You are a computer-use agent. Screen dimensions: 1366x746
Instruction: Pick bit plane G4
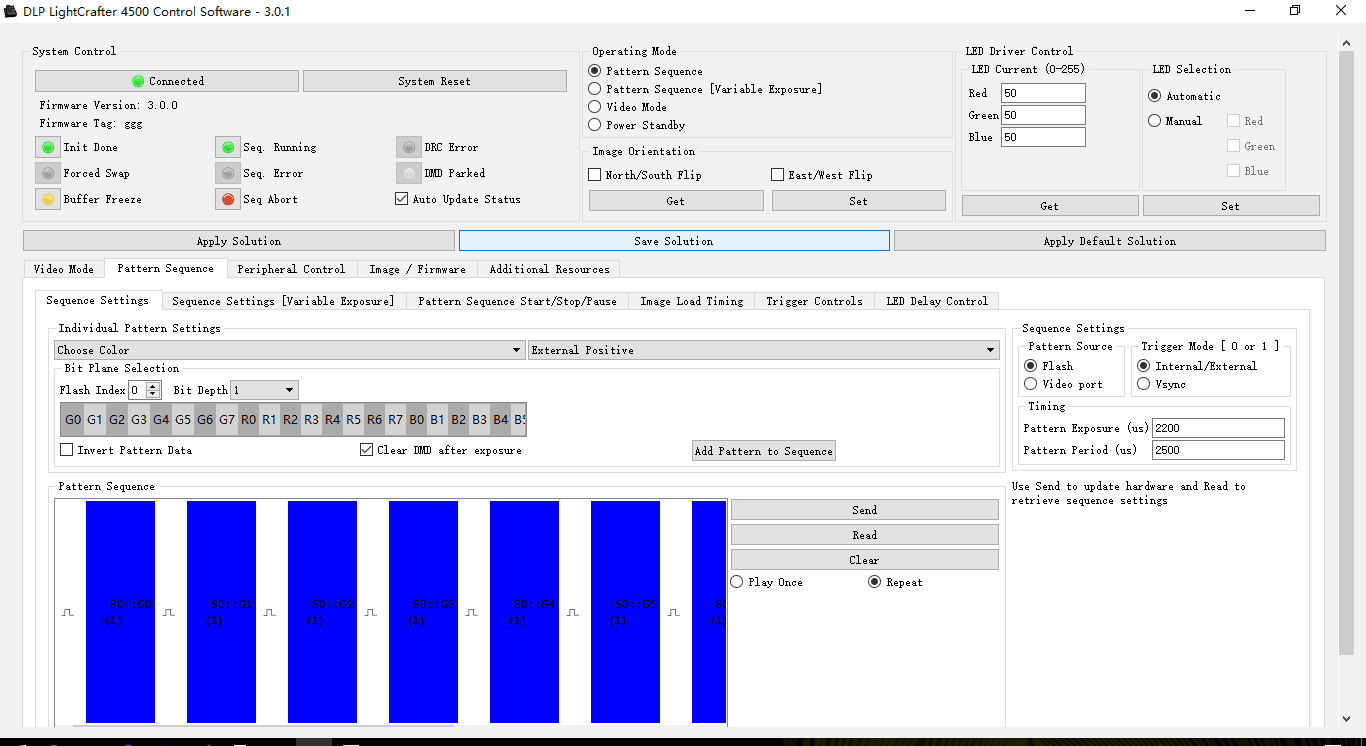click(161, 420)
